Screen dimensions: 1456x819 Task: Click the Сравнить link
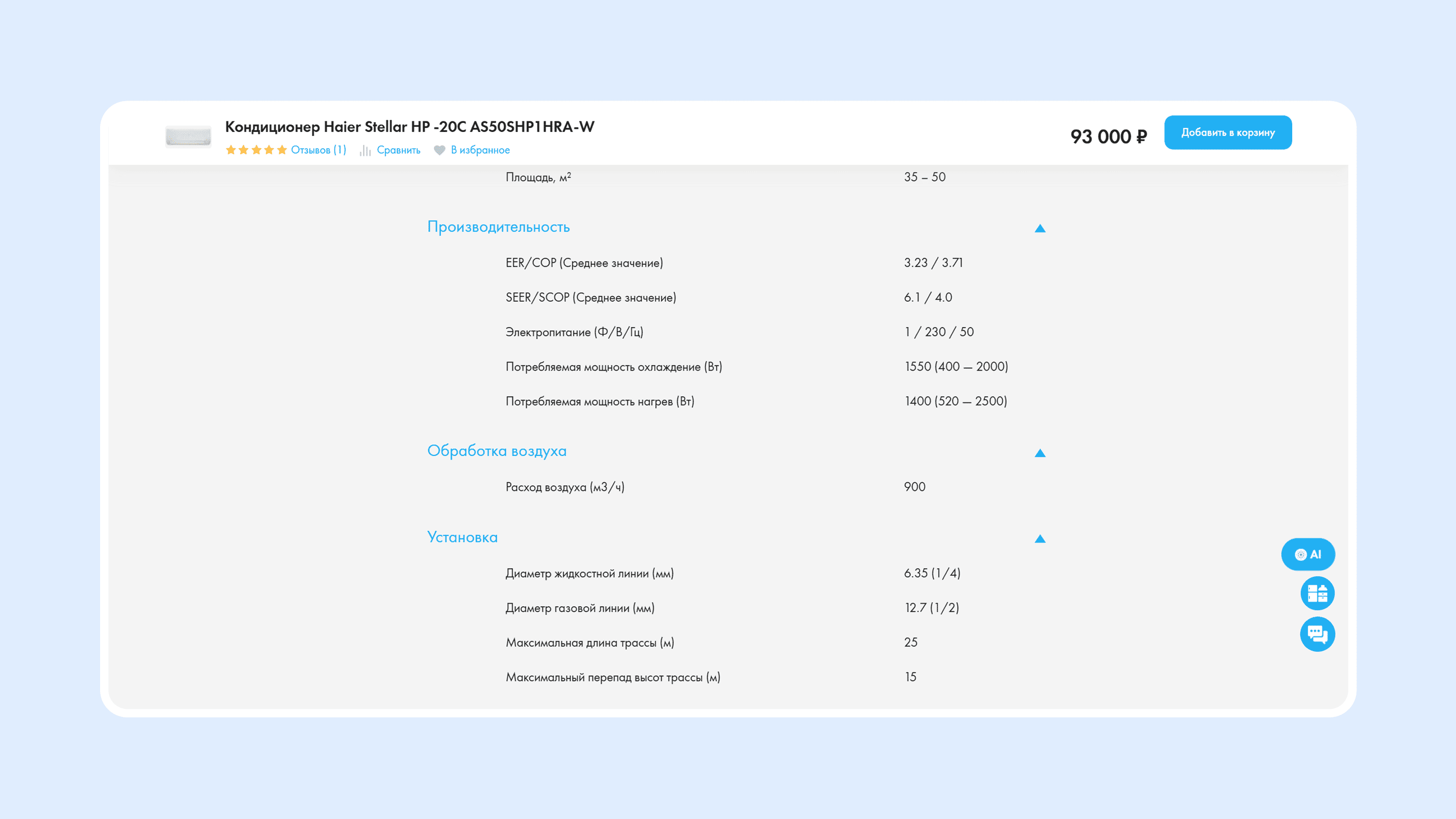(x=398, y=150)
